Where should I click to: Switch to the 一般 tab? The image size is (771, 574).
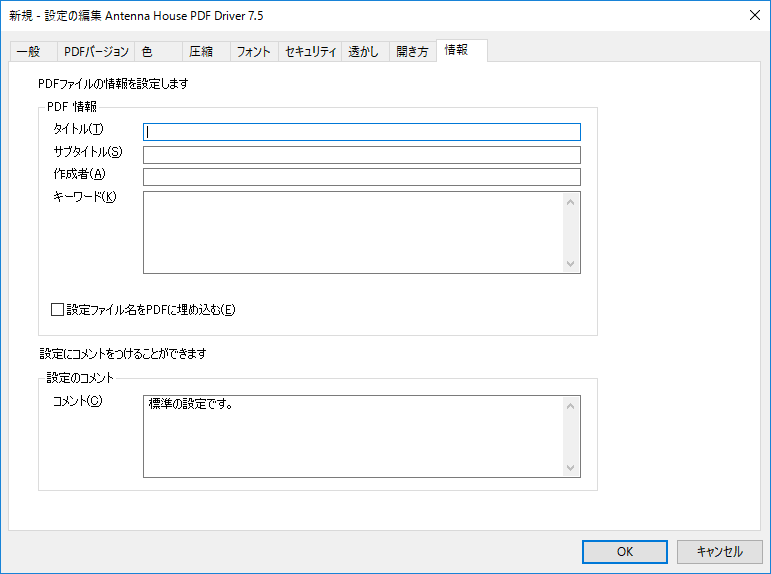[33, 52]
